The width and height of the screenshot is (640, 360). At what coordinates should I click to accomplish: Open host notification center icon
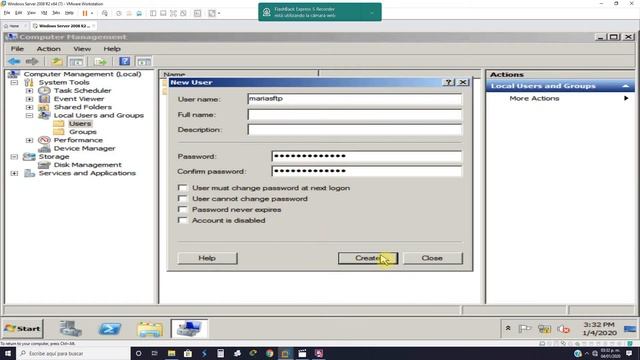629,353
